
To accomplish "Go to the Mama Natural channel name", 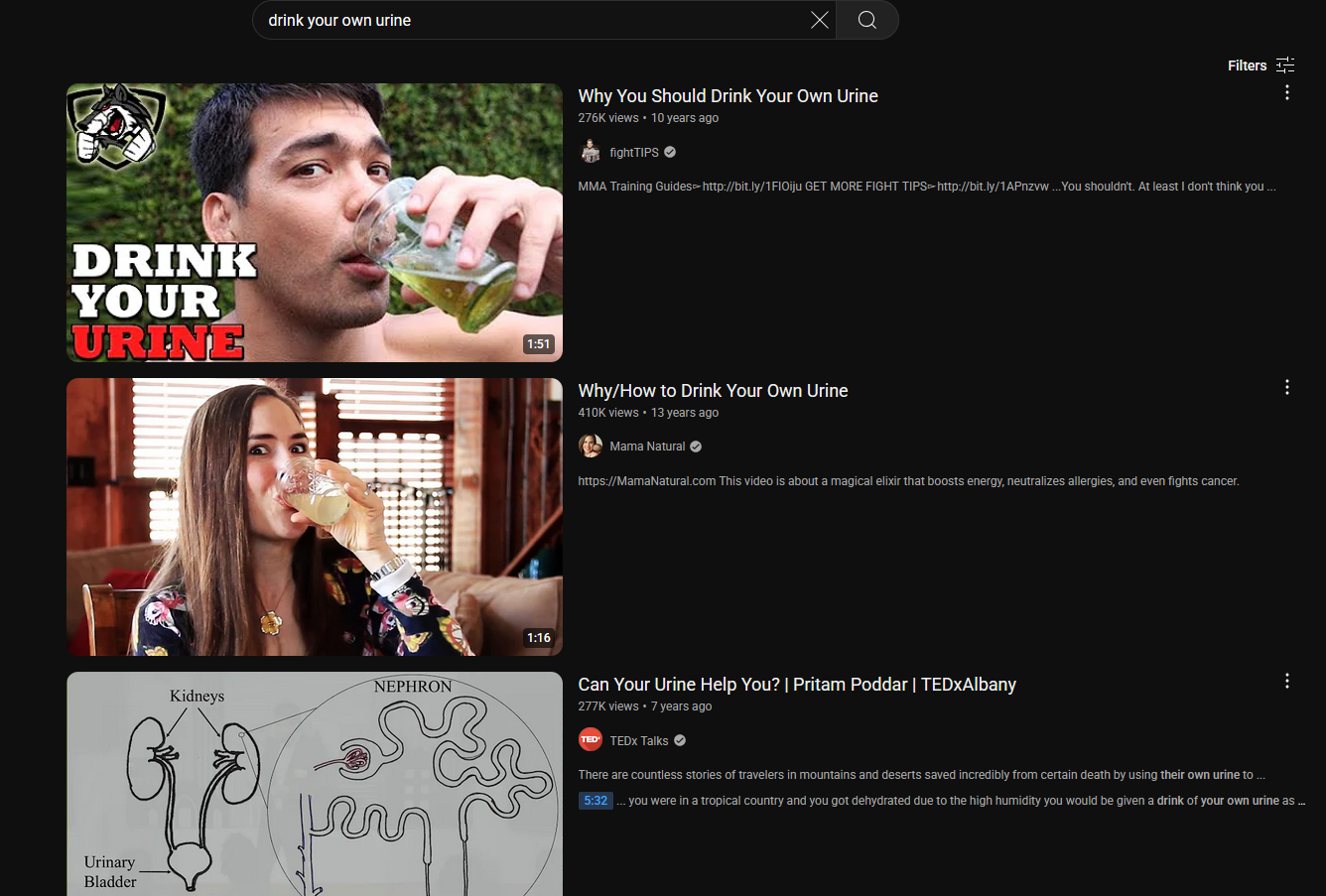I will pyautogui.click(x=647, y=447).
